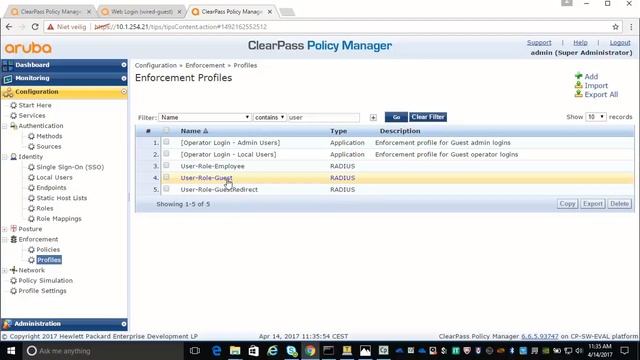
Task: Collapse the Configuration section
Action: (x=124, y=92)
